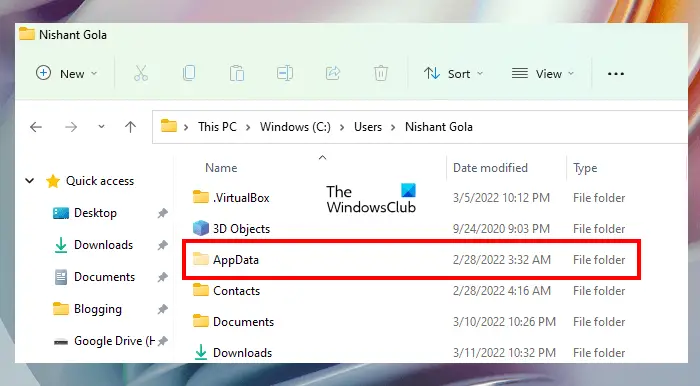Click the folder icon in address bar
Image resolution: width=700 pixels, height=386 pixels.
tap(169, 126)
